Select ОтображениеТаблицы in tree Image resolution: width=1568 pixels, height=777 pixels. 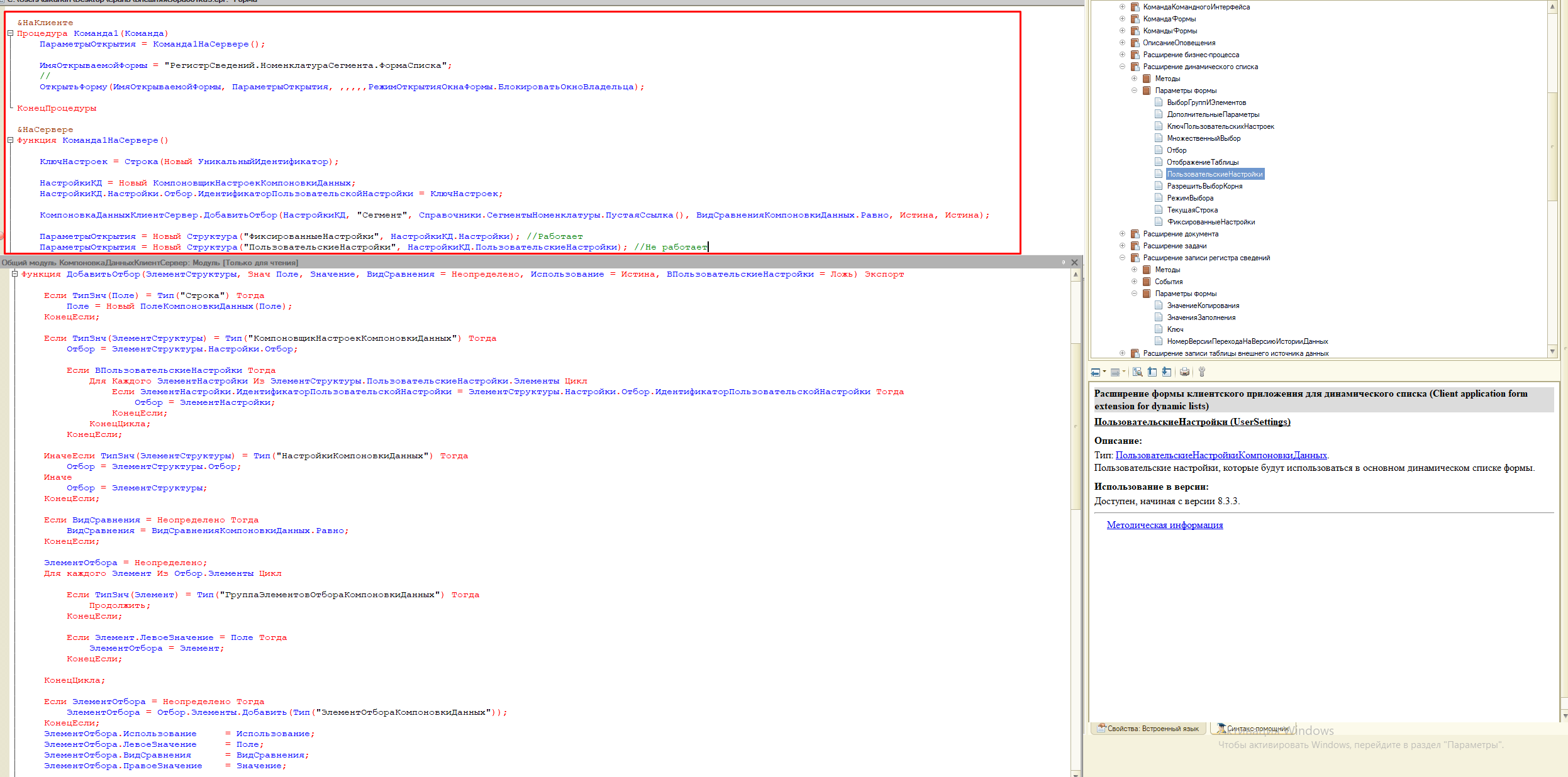[x=1203, y=162]
